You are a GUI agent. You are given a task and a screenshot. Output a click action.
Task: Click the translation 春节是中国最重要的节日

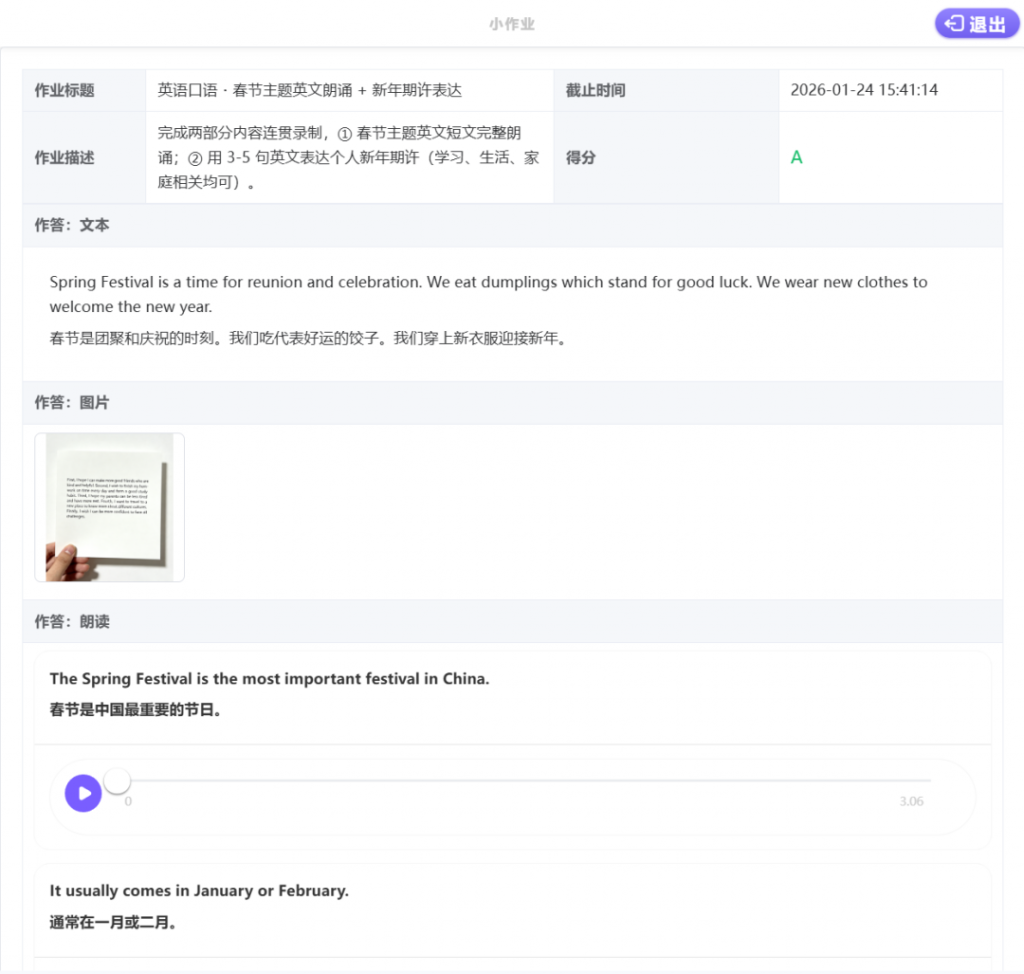135,710
